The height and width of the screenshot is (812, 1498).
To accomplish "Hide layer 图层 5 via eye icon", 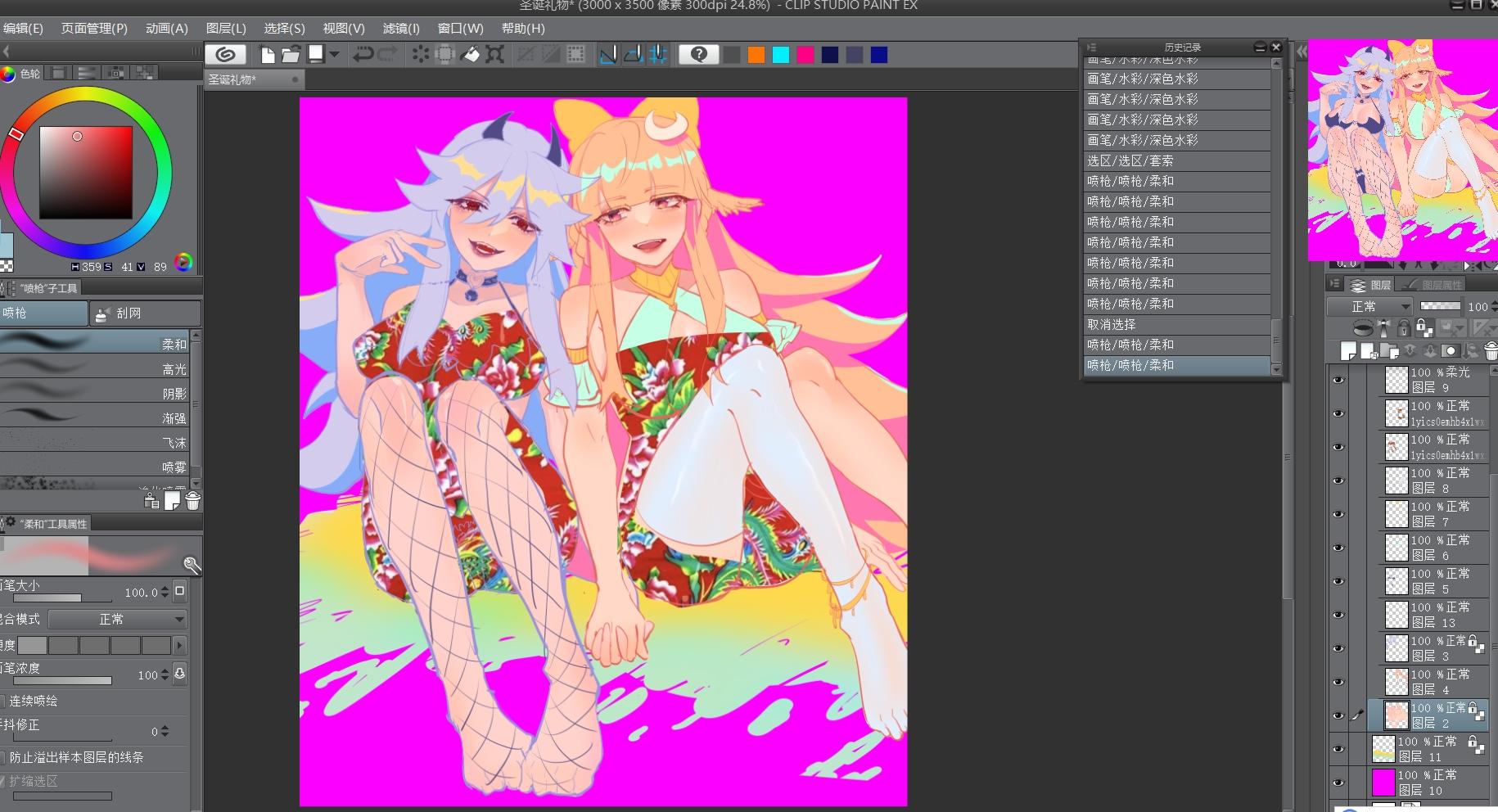I will pos(1338,581).
